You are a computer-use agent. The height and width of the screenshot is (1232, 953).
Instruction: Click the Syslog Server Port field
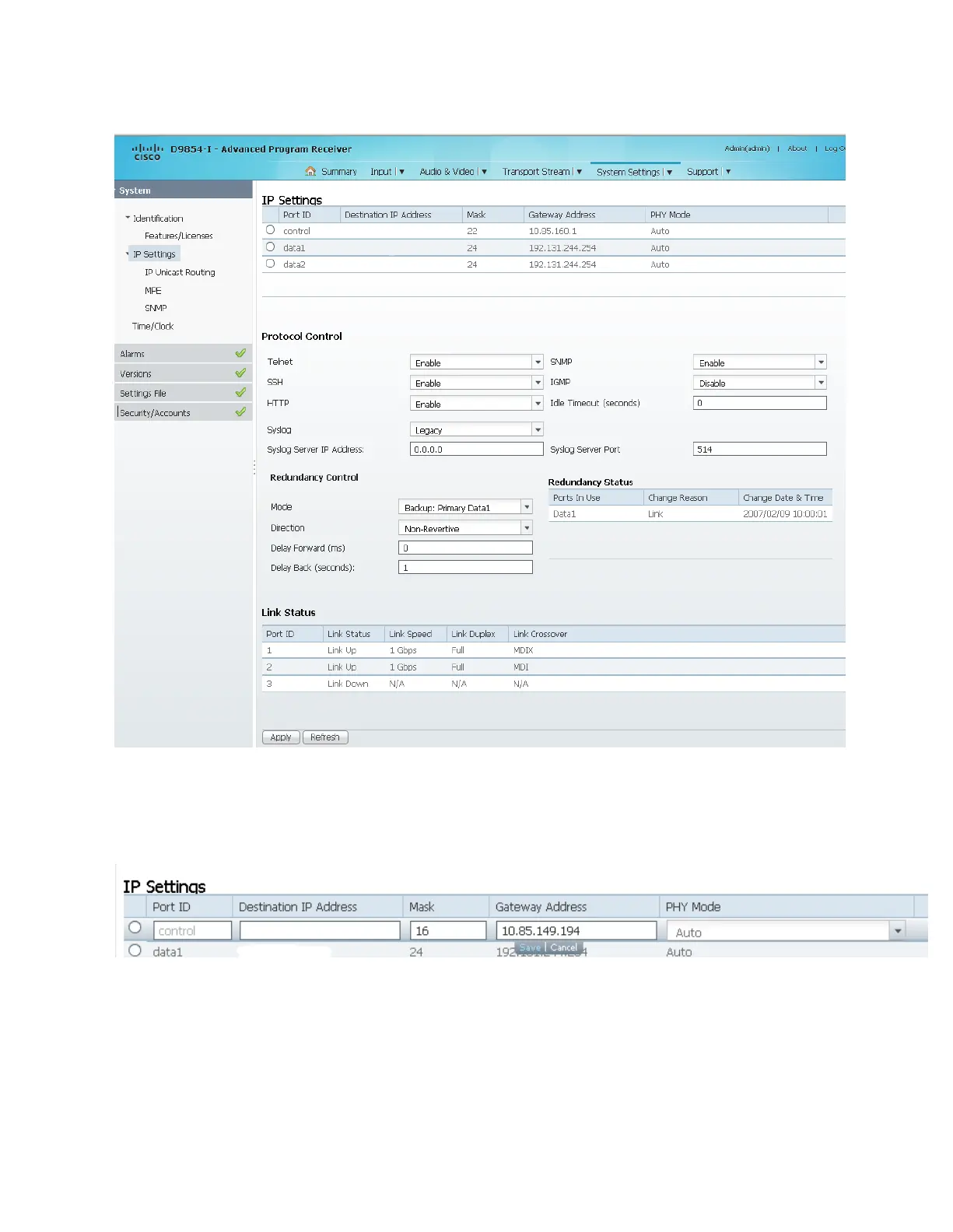coord(759,449)
